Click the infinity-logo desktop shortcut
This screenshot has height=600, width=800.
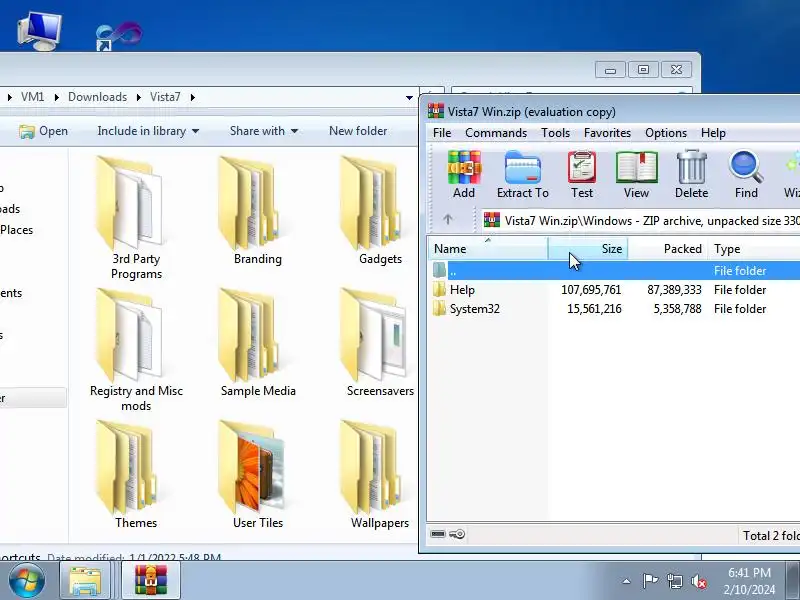pos(119,36)
